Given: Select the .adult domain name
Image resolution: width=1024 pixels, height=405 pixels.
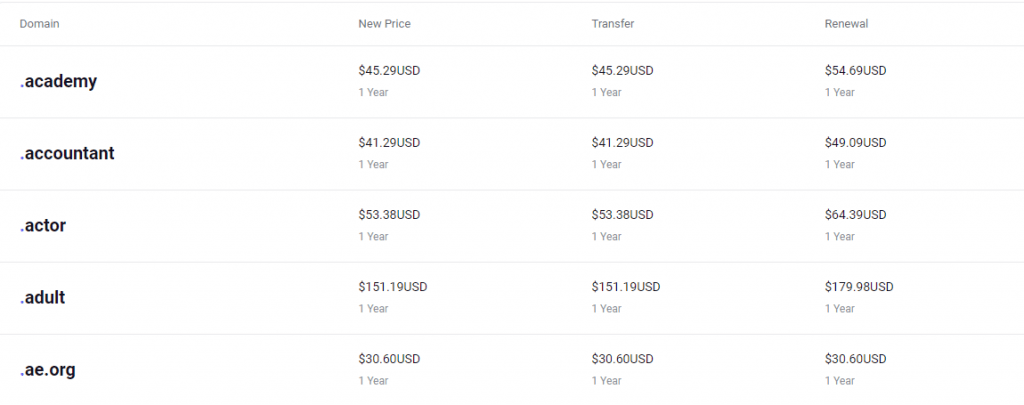Looking at the screenshot, I should [42, 298].
